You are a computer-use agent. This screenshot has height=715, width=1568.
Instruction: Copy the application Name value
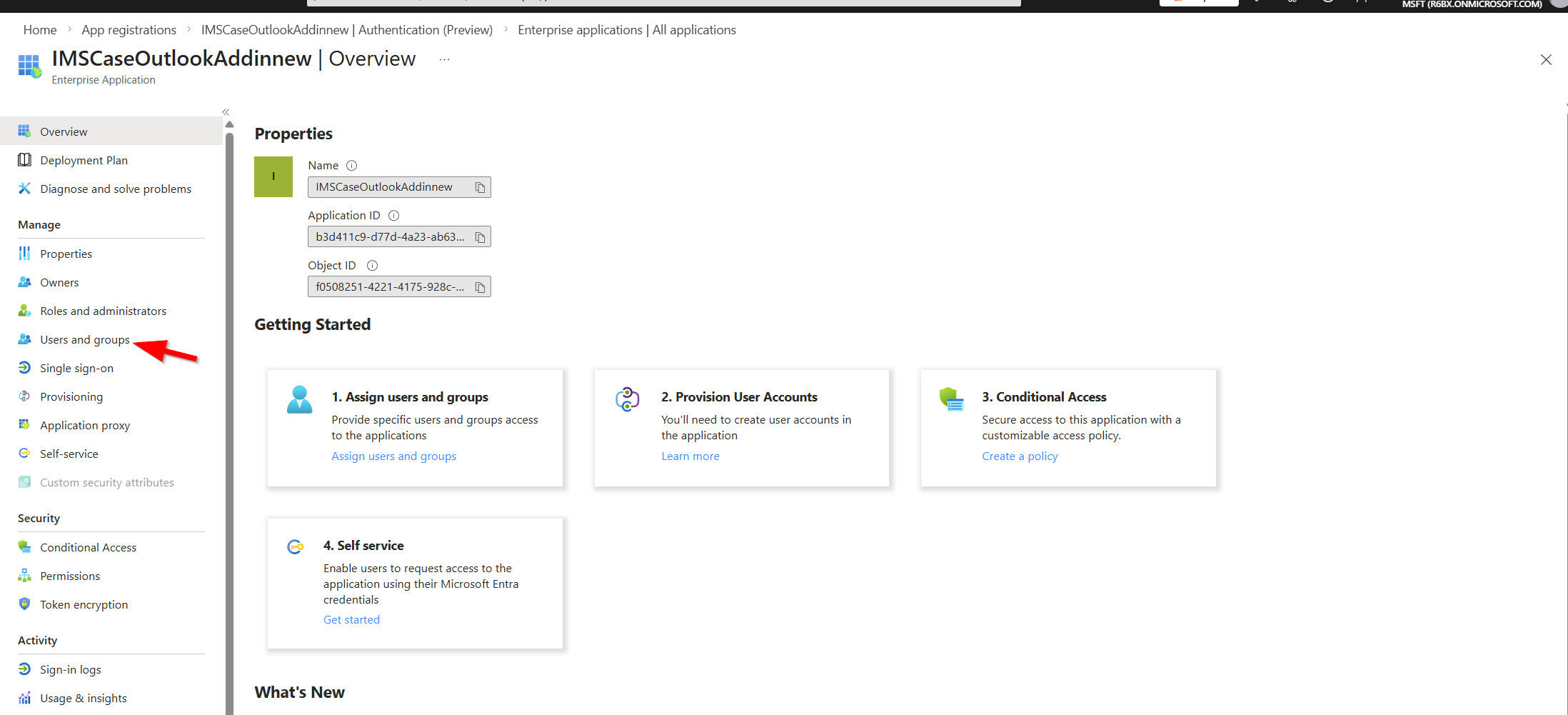click(x=480, y=187)
